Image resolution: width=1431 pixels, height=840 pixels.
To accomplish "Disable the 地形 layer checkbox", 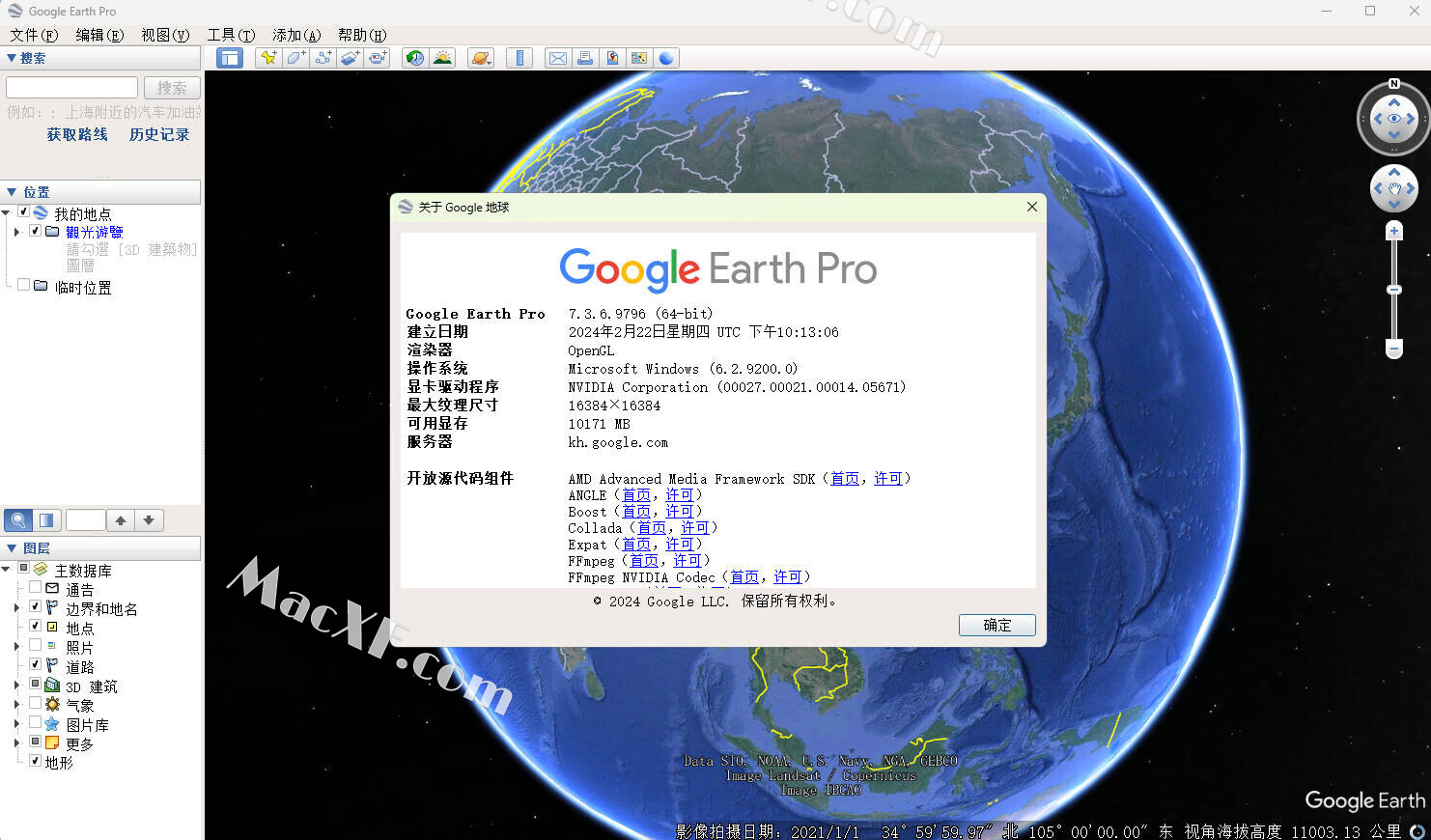I will tap(36, 761).
